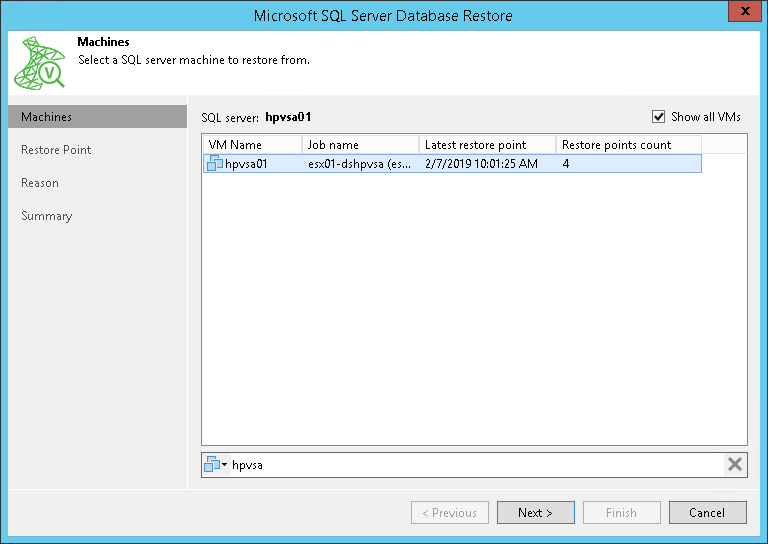Click the 2/7/2019 restore point cell
This screenshot has height=544, width=768.
[x=481, y=164]
